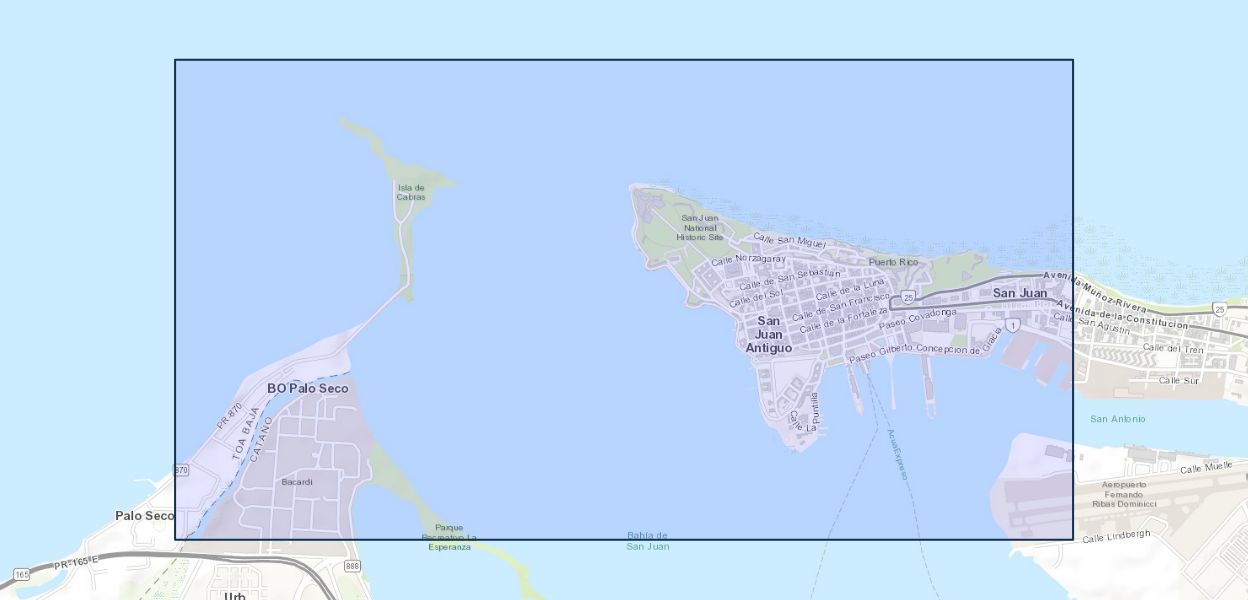The height and width of the screenshot is (600, 1248).
Task: Click the Bahía de San Juan water label
Action: 647,541
